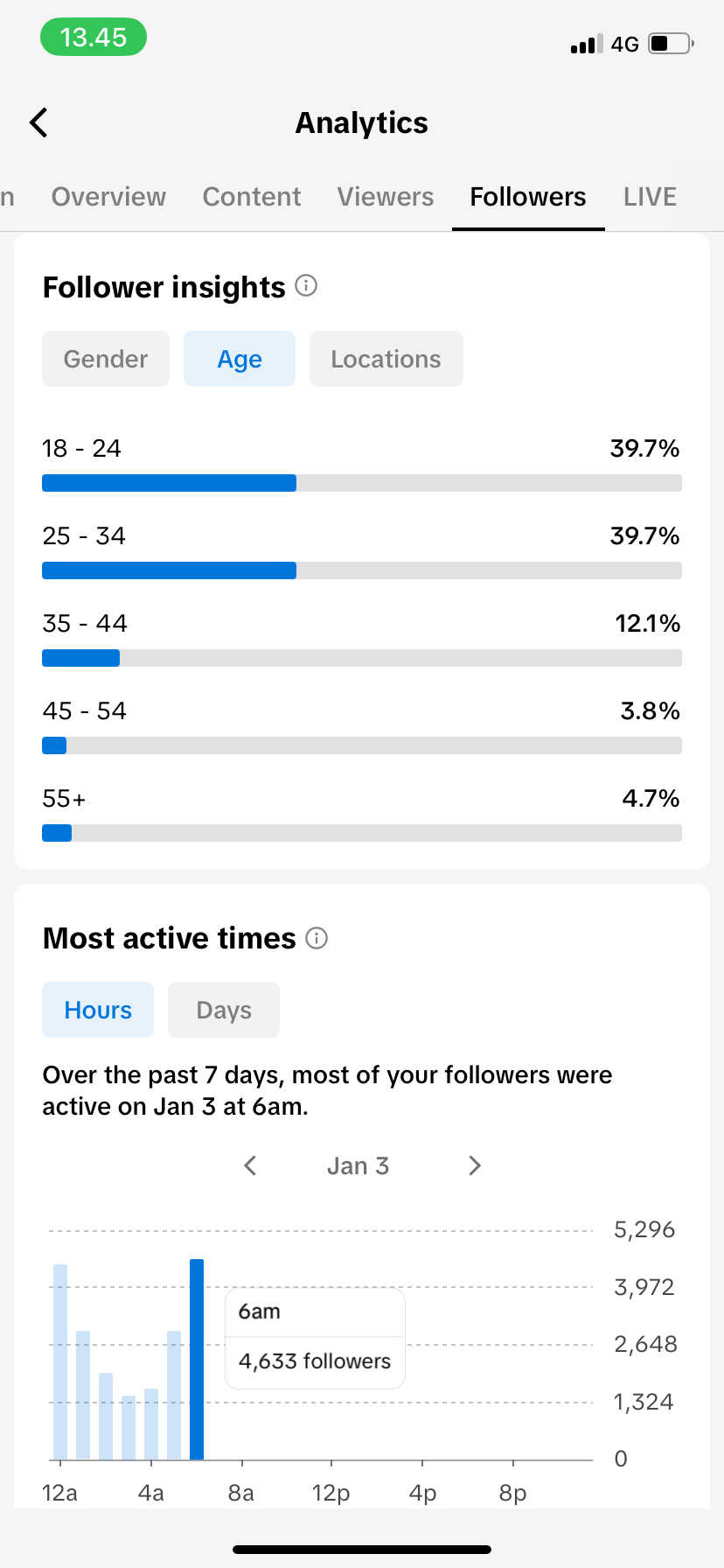Open the Overview tab
The height and width of the screenshot is (1568, 724).
click(108, 197)
